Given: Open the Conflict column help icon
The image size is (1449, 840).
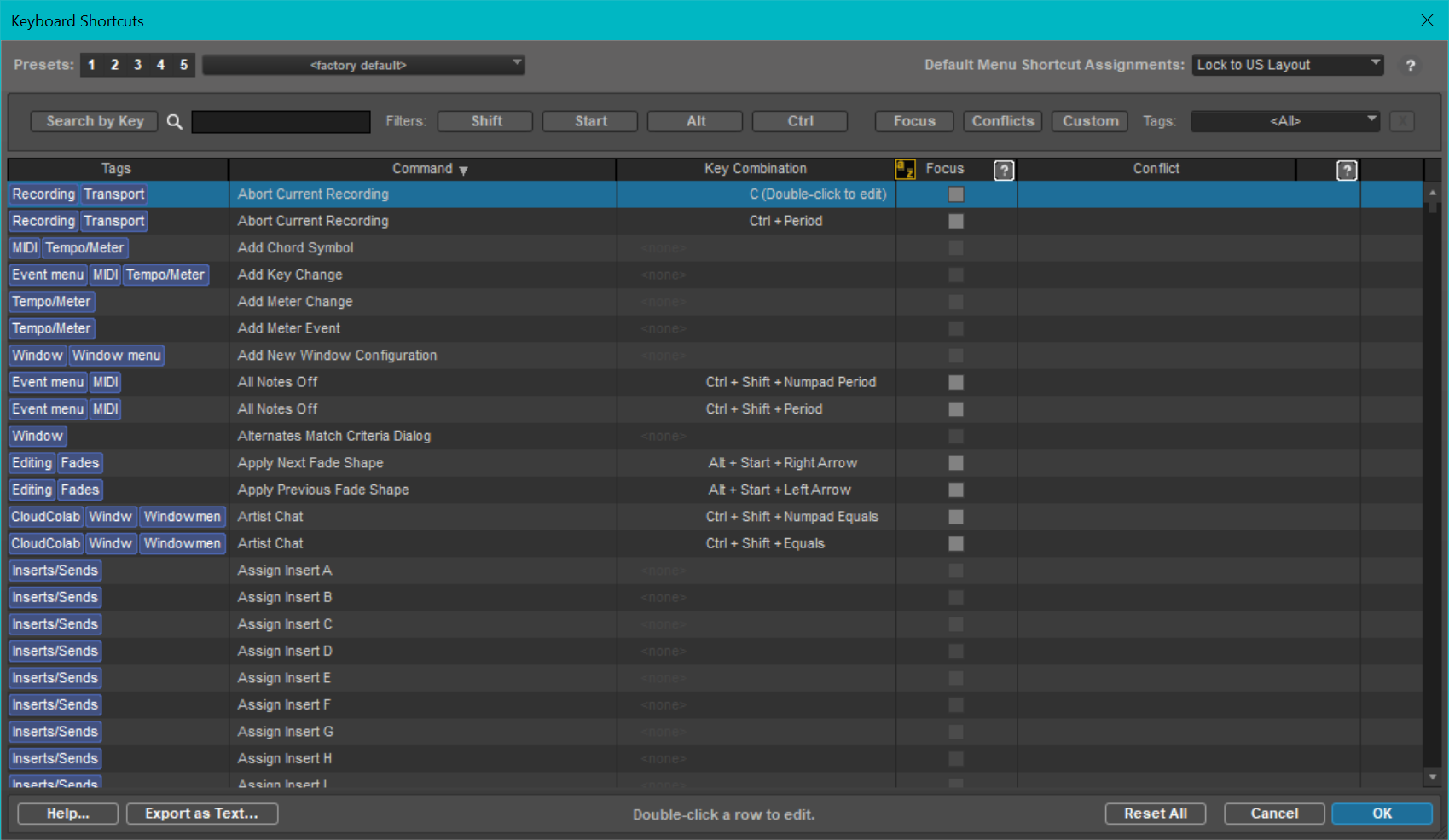Looking at the screenshot, I should click(1347, 171).
